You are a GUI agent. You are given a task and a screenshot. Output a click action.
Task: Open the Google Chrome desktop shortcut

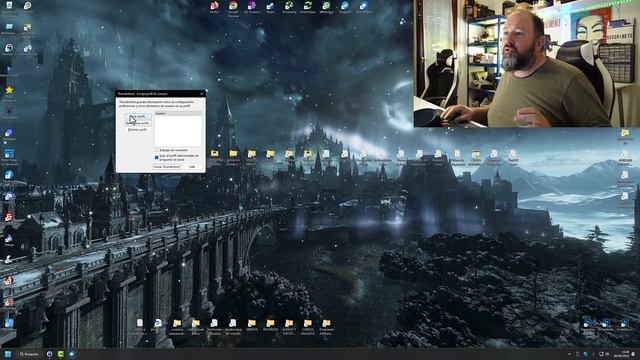[x=233, y=8]
